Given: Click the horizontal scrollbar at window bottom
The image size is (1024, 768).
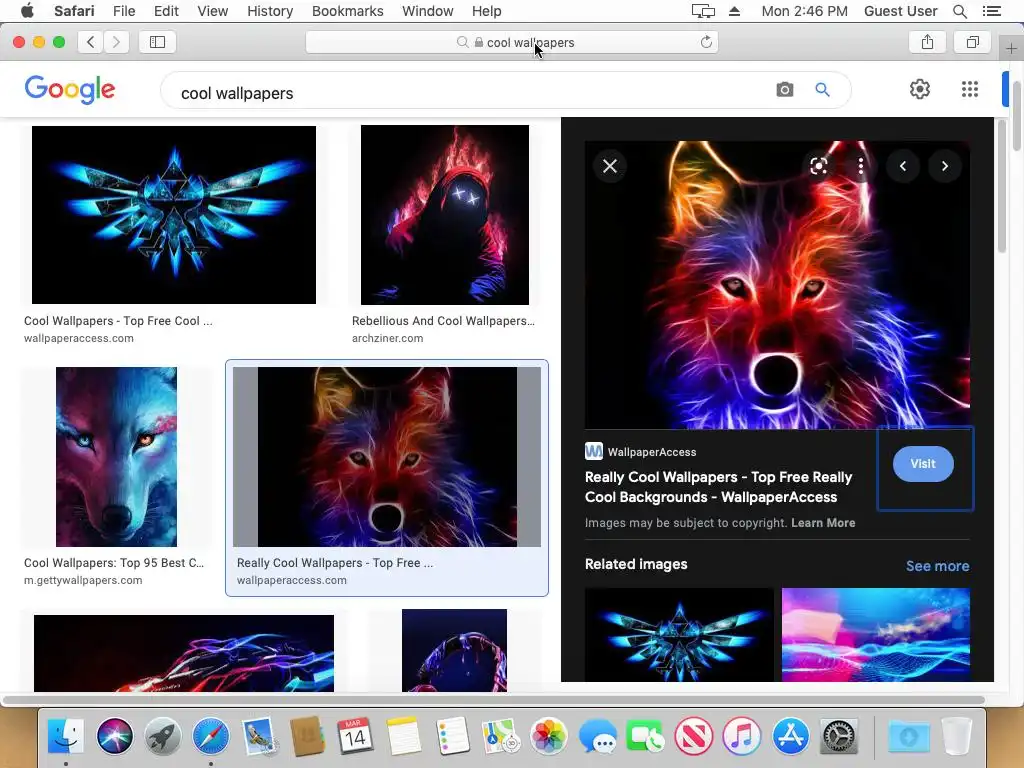Looking at the screenshot, I should [x=494, y=700].
